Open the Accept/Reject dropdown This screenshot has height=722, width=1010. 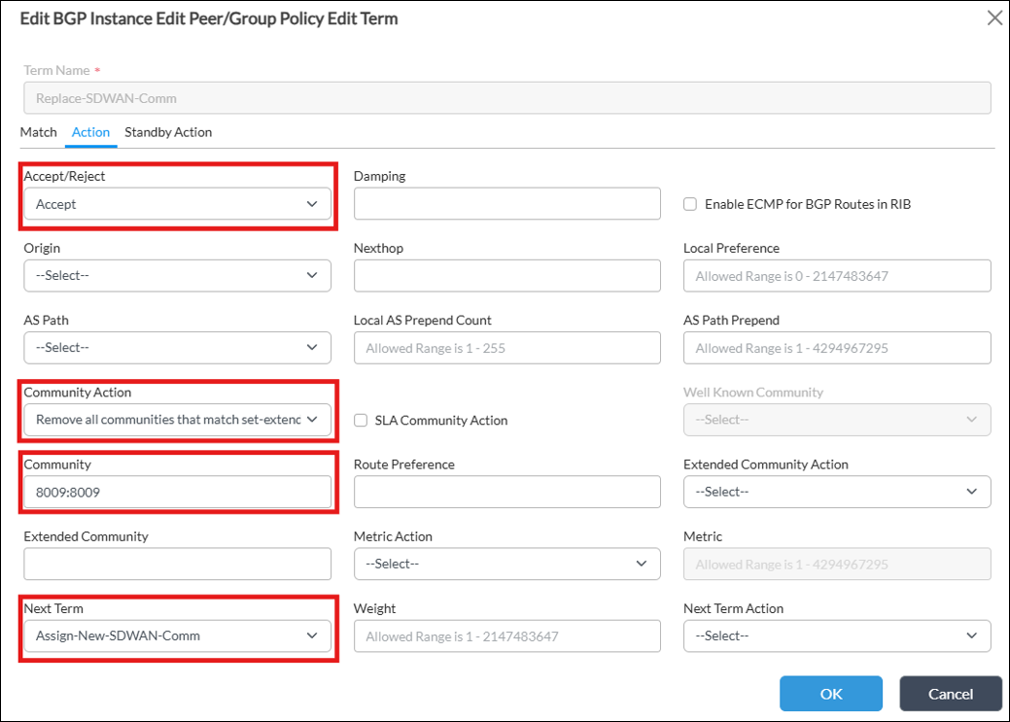[177, 204]
